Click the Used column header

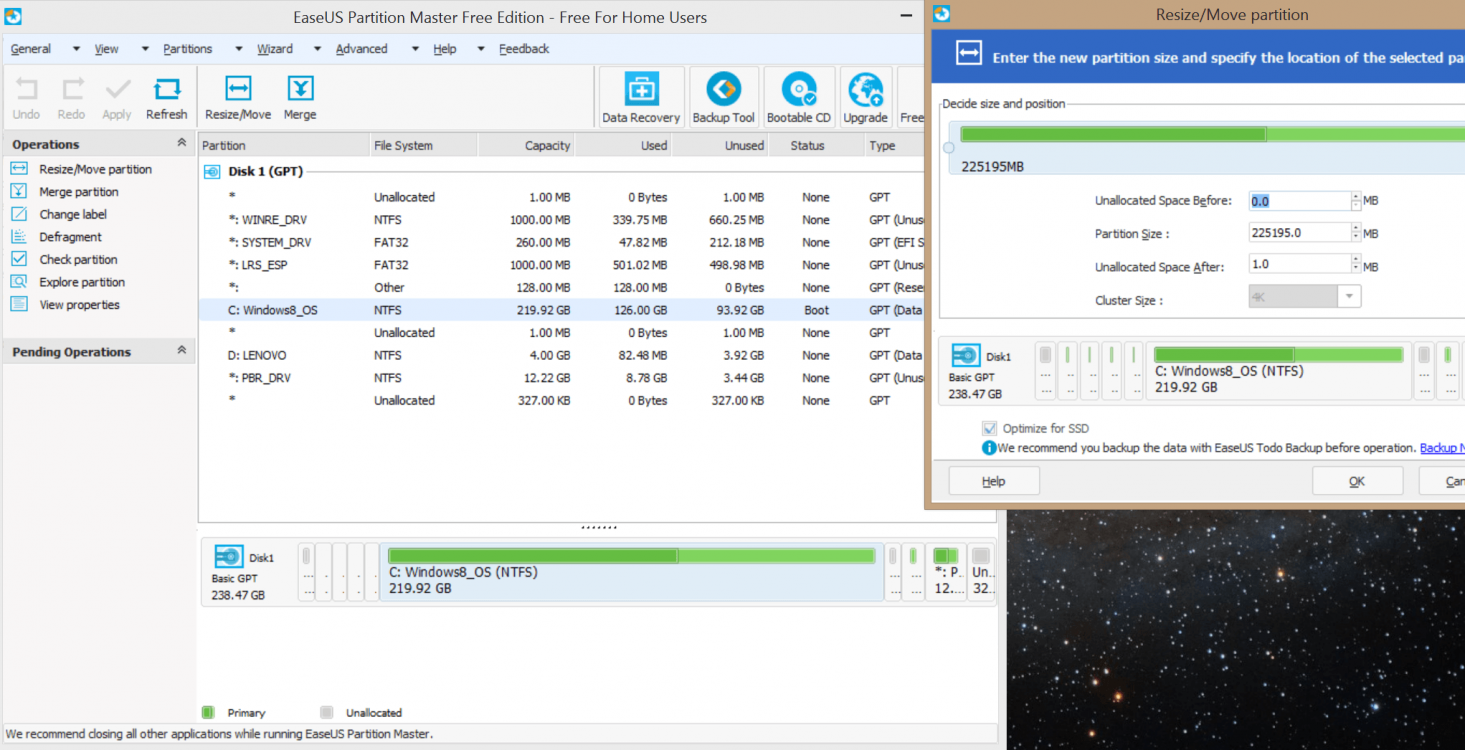[623, 145]
